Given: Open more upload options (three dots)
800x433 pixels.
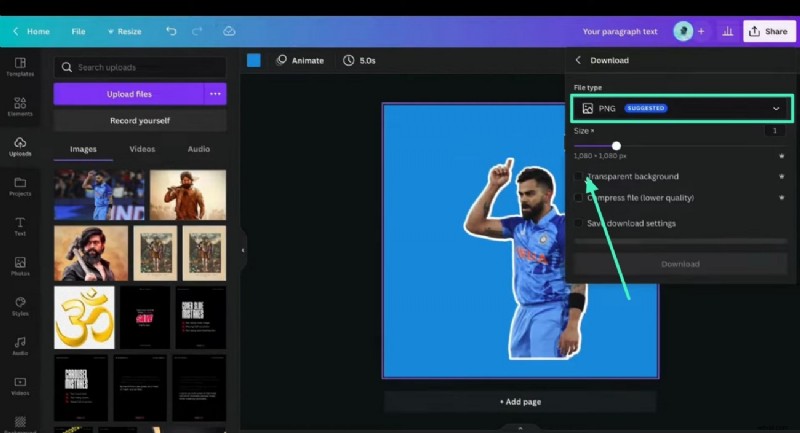Looking at the screenshot, I should [x=215, y=94].
